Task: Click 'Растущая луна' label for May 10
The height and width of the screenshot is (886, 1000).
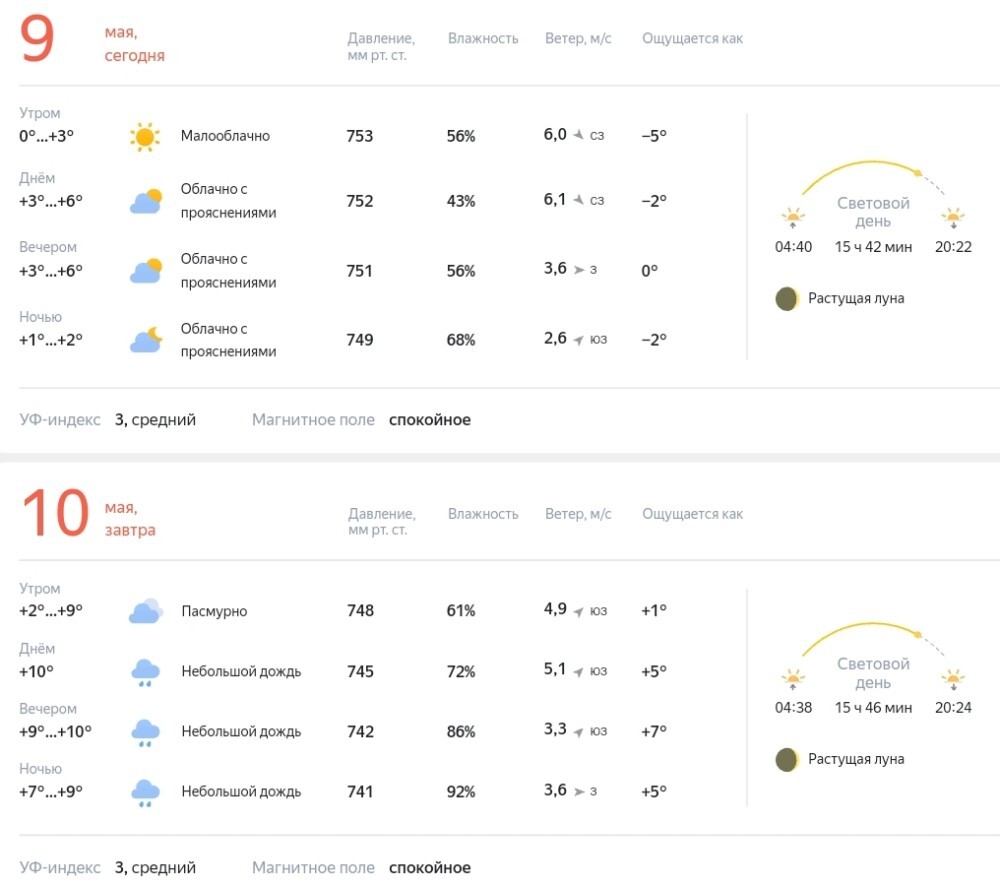Action: click(856, 759)
